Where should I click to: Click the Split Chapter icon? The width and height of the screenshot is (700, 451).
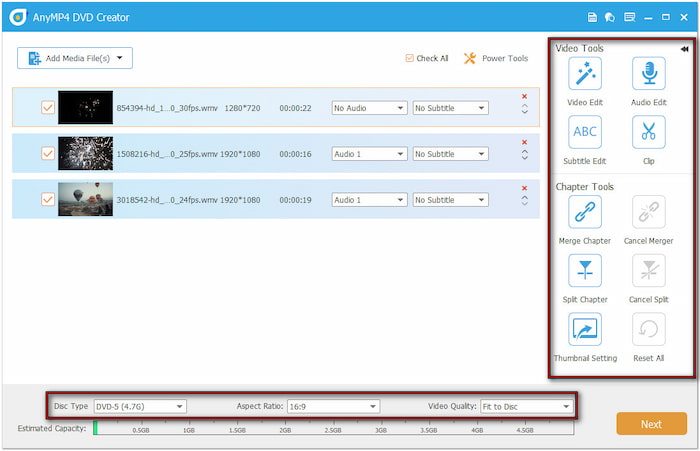pyautogui.click(x=585, y=271)
